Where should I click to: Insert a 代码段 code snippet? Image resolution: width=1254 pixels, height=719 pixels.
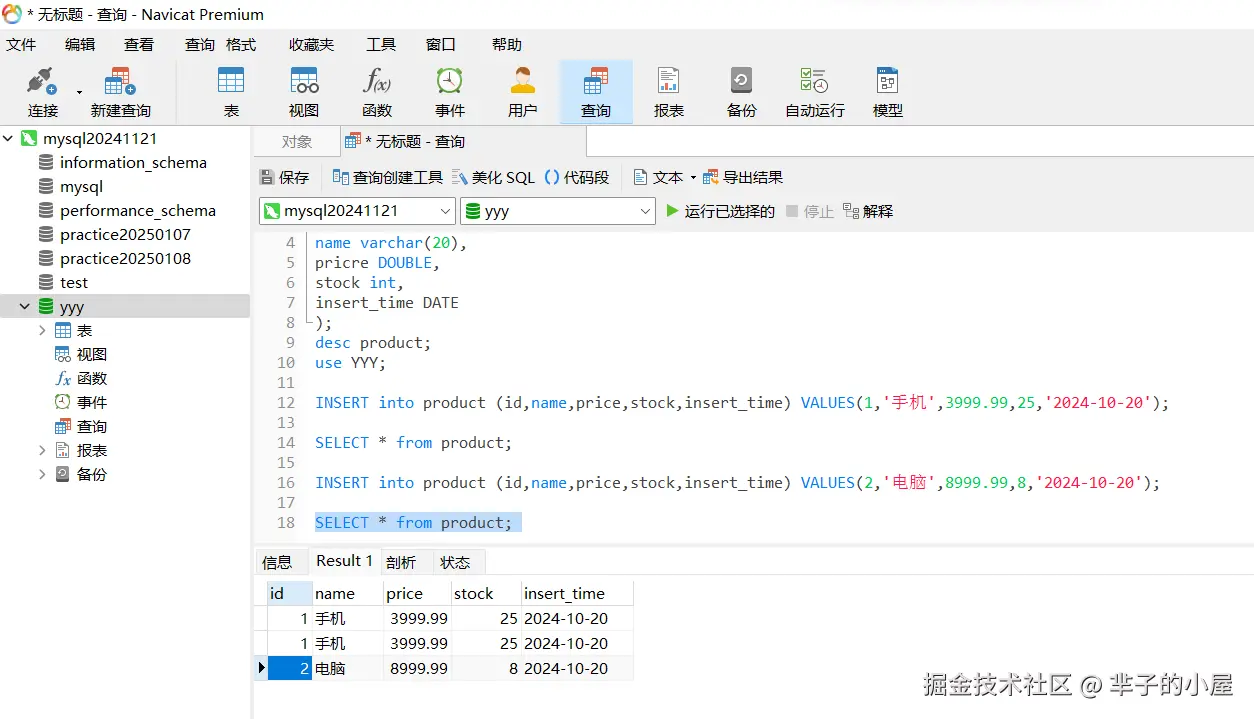click(x=577, y=177)
